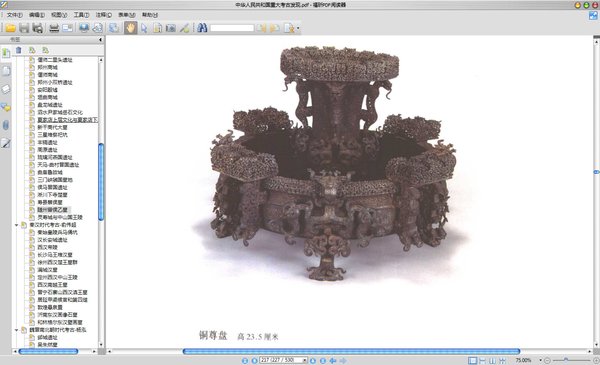Click the zoom in plus button

[596, 360]
